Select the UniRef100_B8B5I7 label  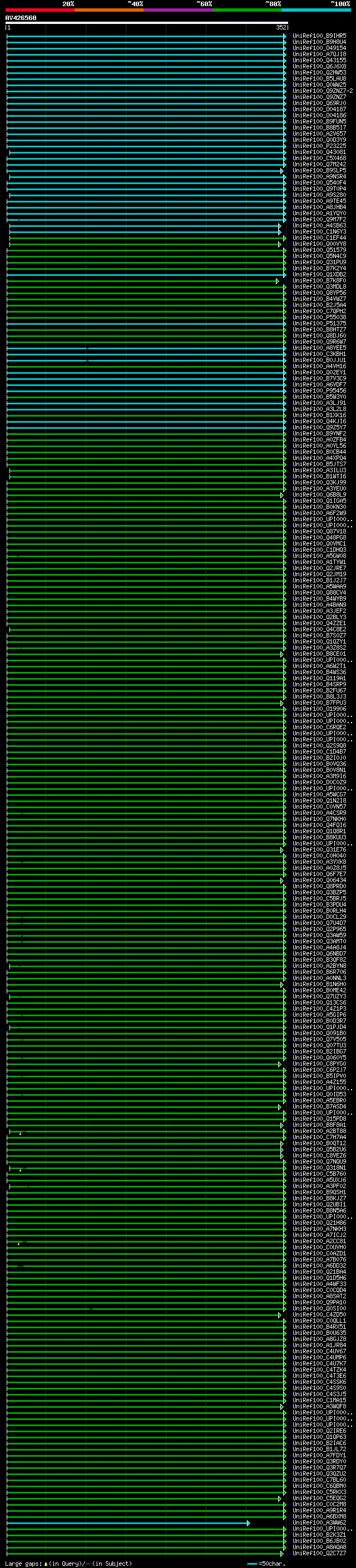[x=319, y=128]
